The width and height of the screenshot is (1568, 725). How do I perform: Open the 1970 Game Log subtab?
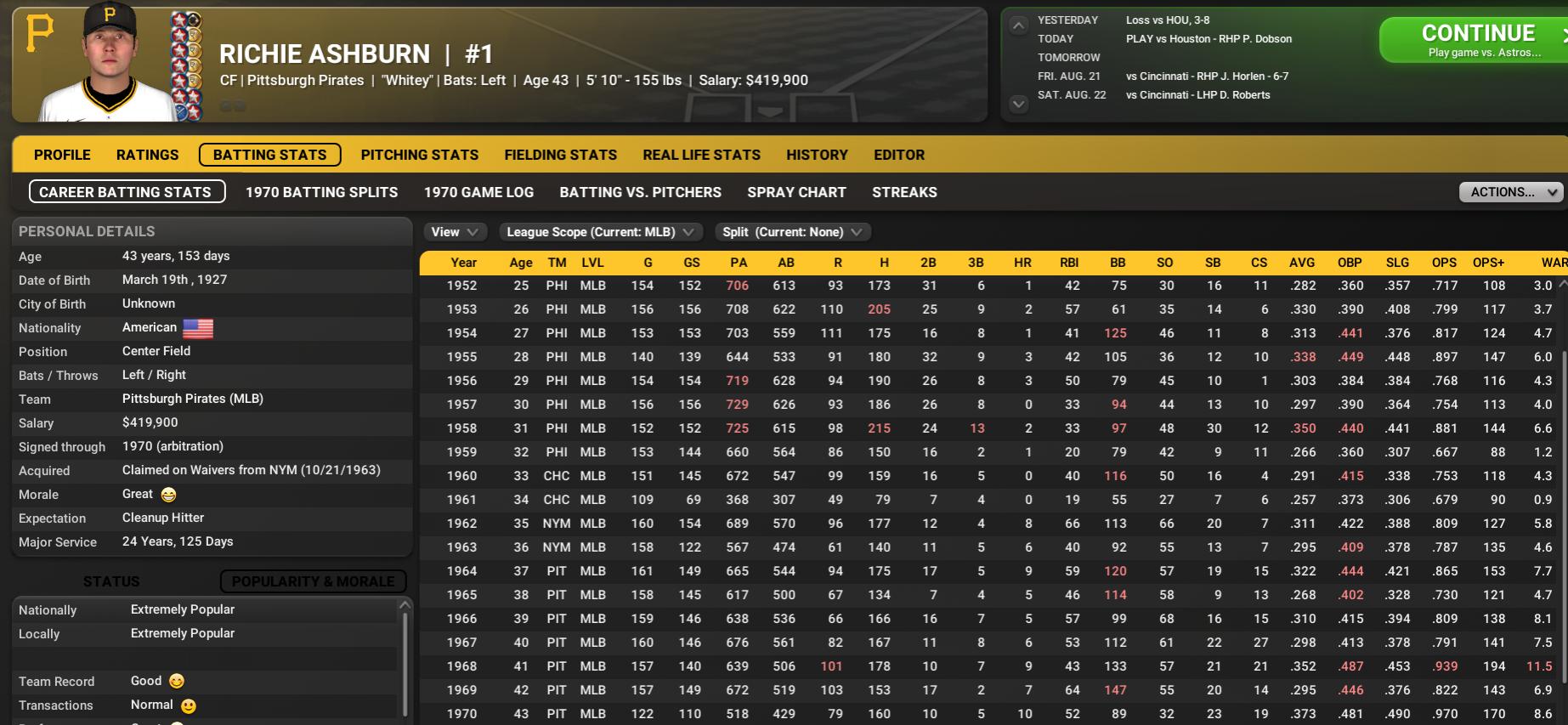(479, 192)
